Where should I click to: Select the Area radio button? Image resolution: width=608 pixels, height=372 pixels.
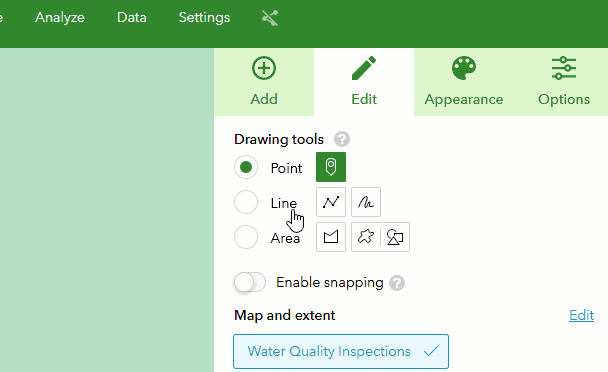point(246,237)
